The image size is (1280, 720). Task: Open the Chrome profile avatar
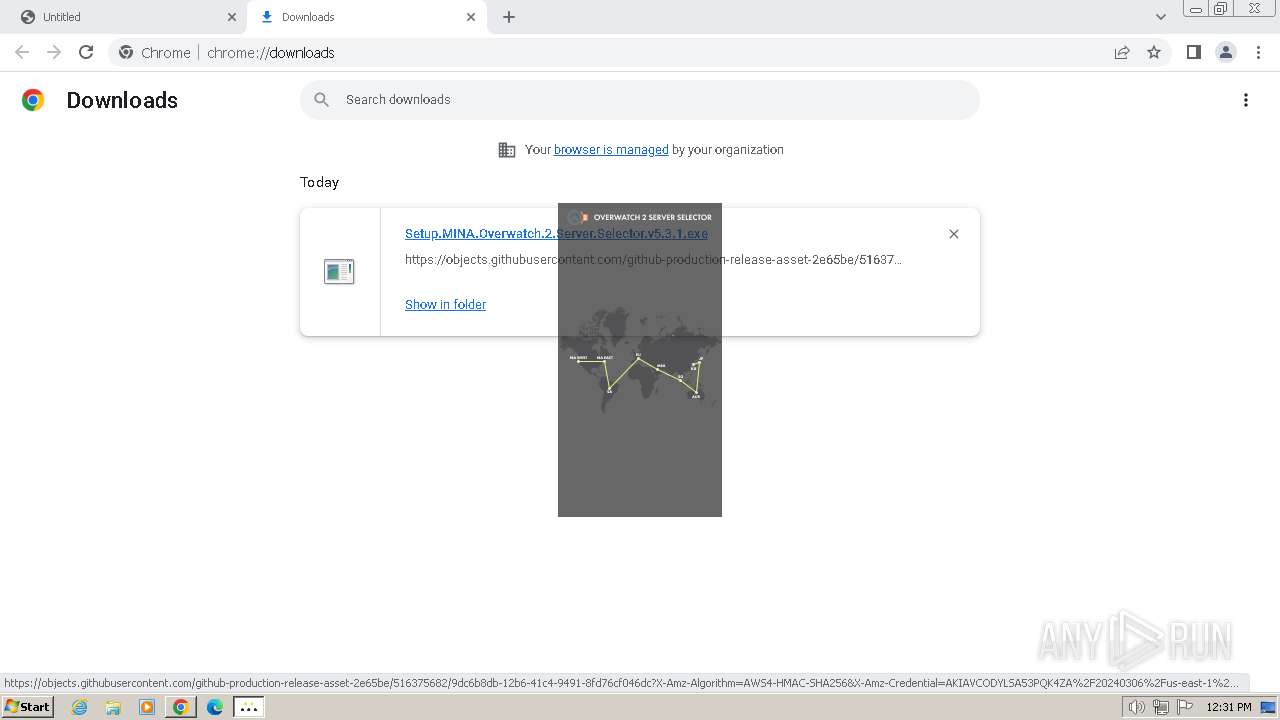tap(1226, 52)
